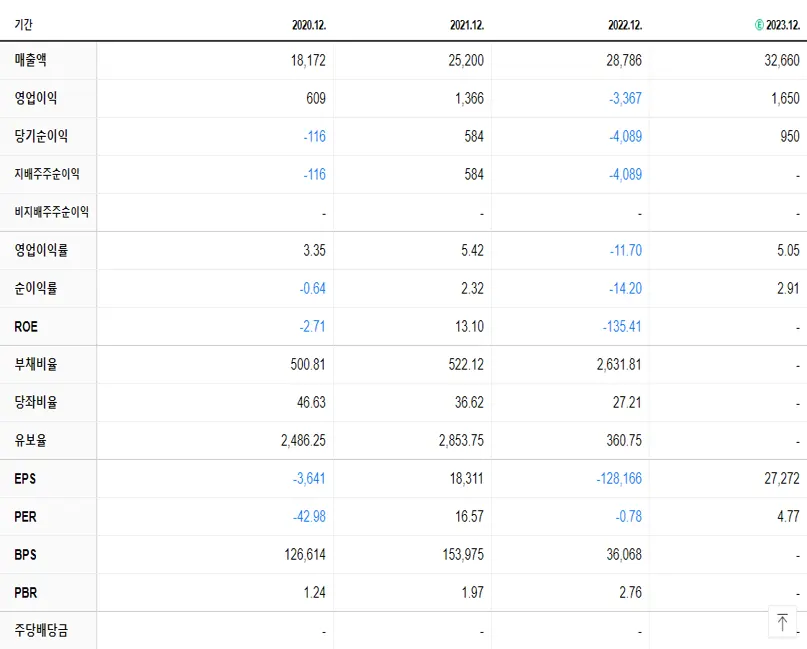Click the EPS row label

pos(25,478)
